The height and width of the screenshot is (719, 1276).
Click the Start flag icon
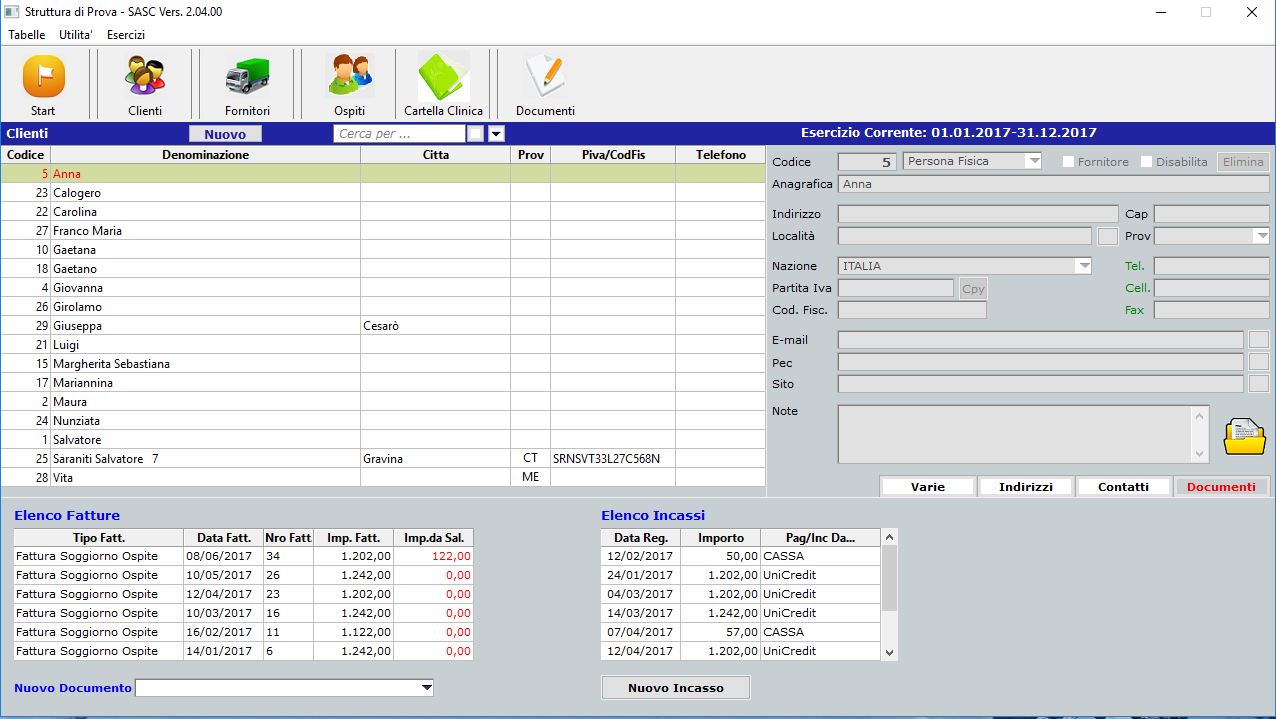coord(43,77)
